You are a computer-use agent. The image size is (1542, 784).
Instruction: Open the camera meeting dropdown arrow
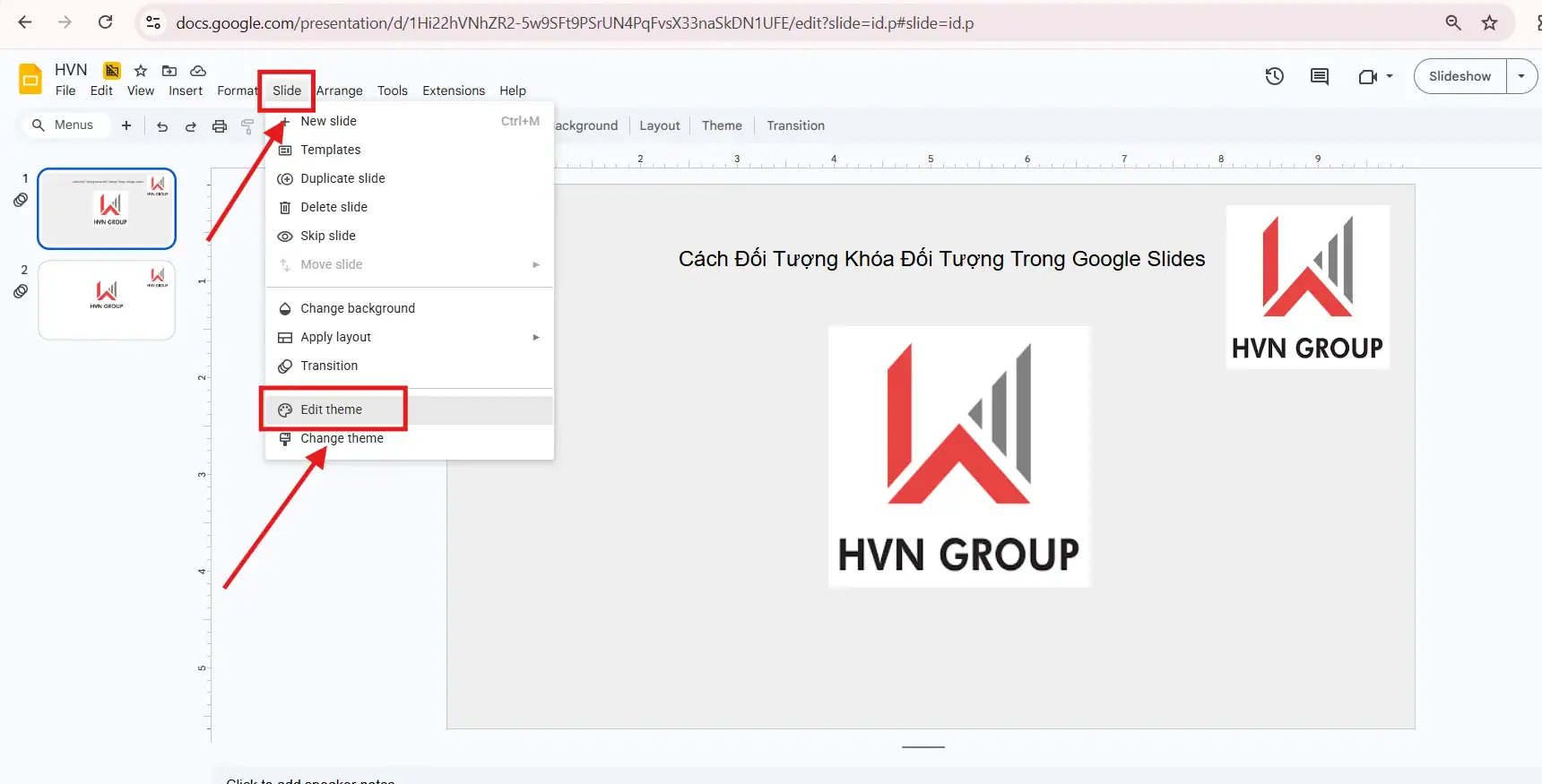pyautogui.click(x=1390, y=76)
